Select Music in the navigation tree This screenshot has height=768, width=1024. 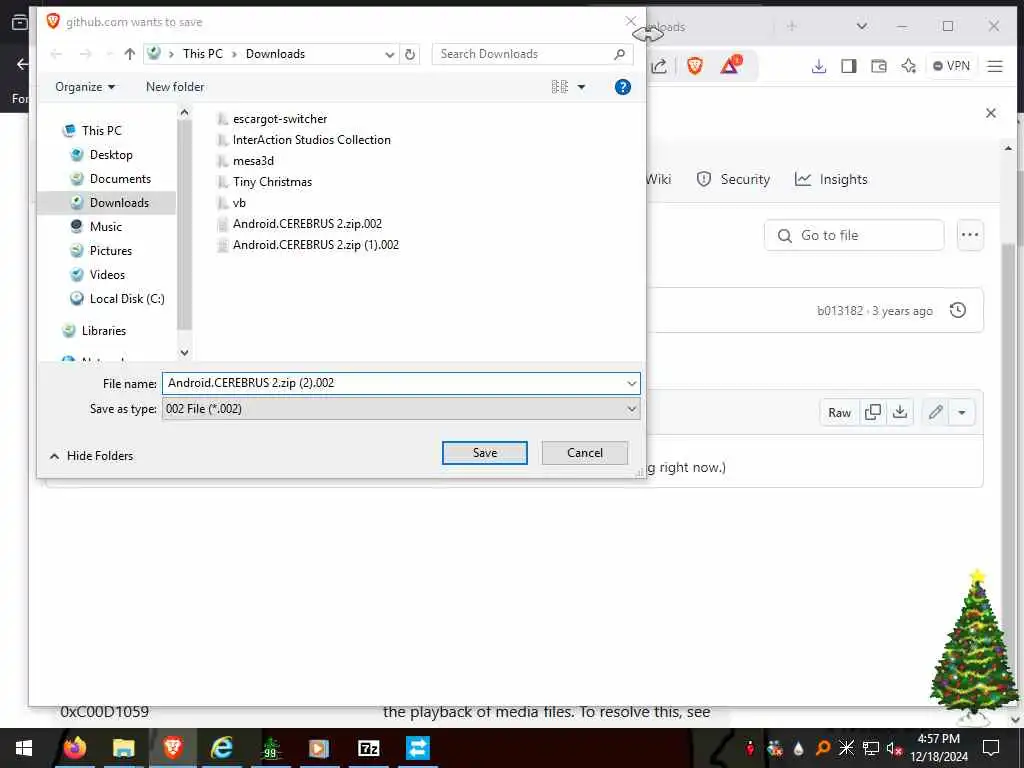click(106, 227)
